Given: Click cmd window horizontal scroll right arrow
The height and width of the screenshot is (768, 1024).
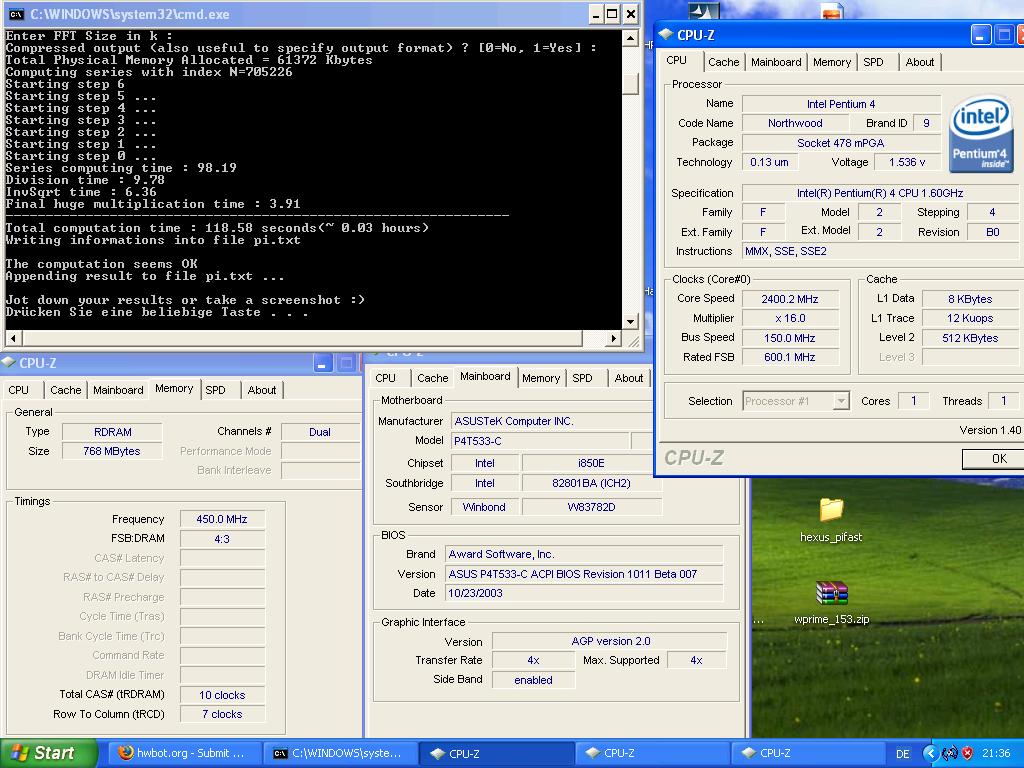Looking at the screenshot, I should tap(613, 338).
